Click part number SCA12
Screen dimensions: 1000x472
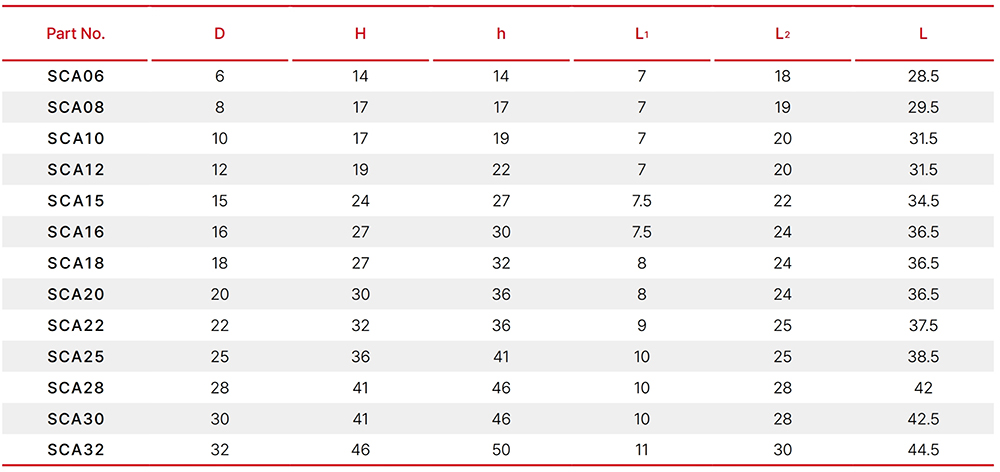click(75, 170)
